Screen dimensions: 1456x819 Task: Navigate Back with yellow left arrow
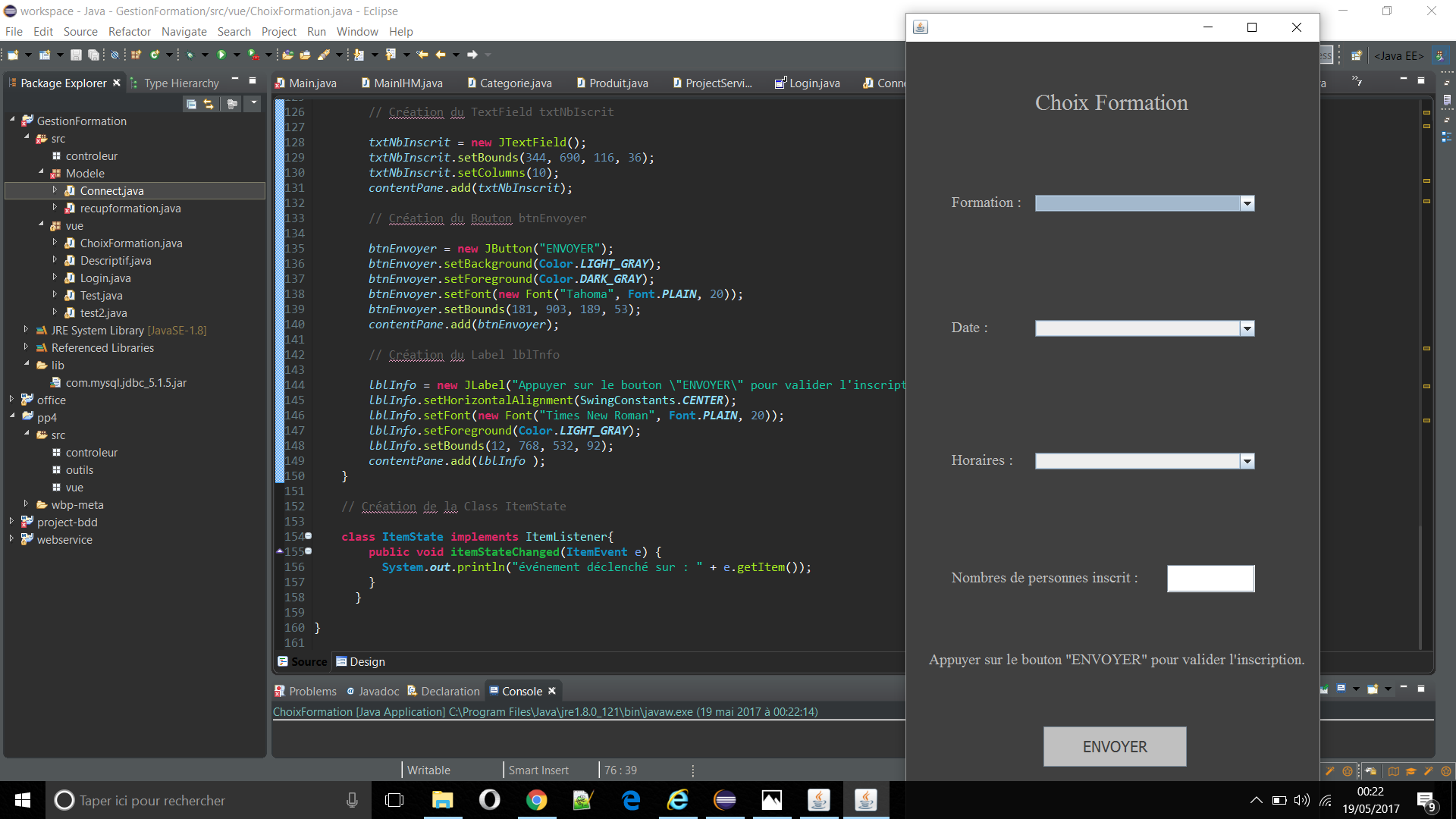441,55
